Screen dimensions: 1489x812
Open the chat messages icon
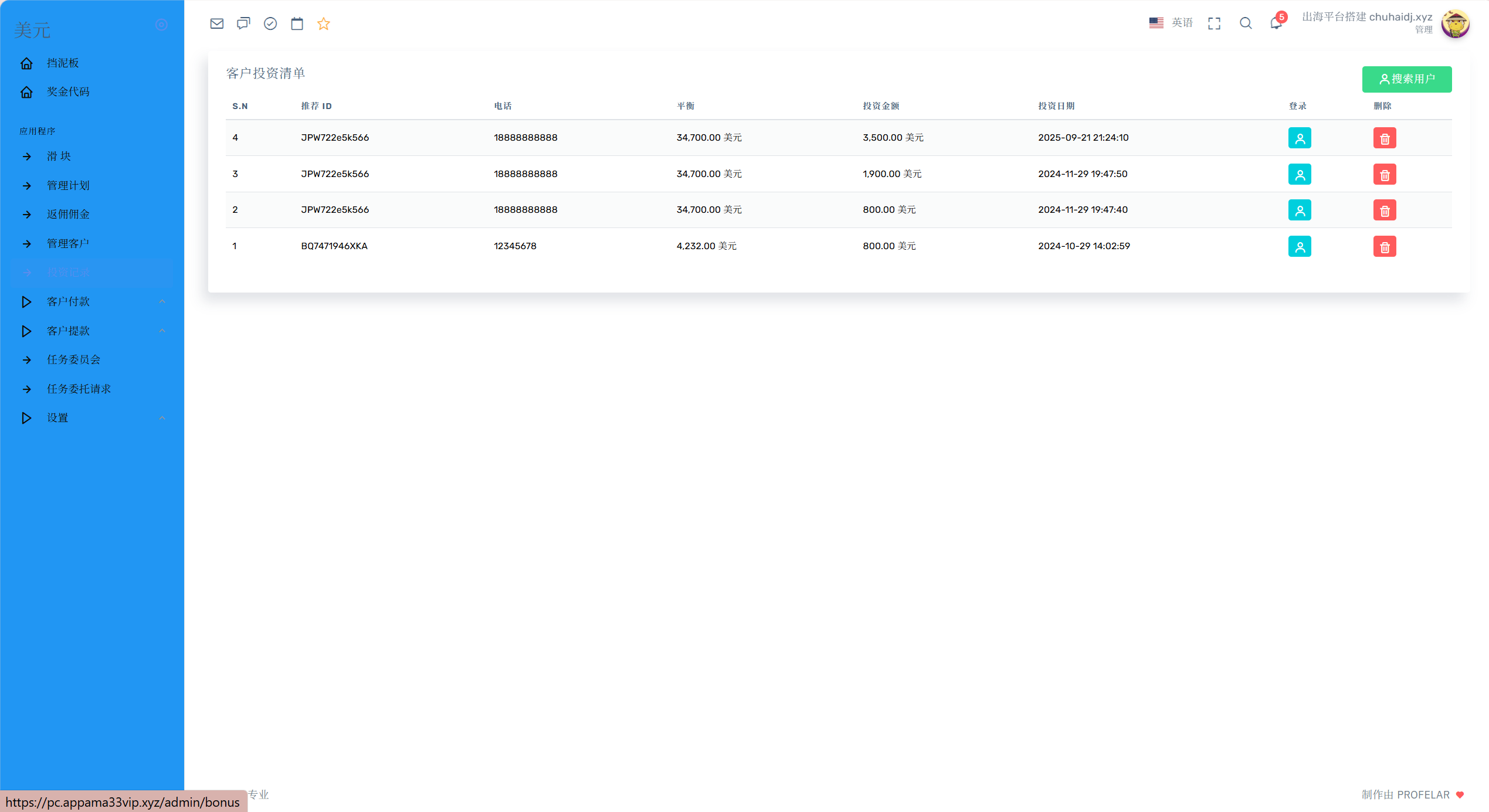point(243,23)
